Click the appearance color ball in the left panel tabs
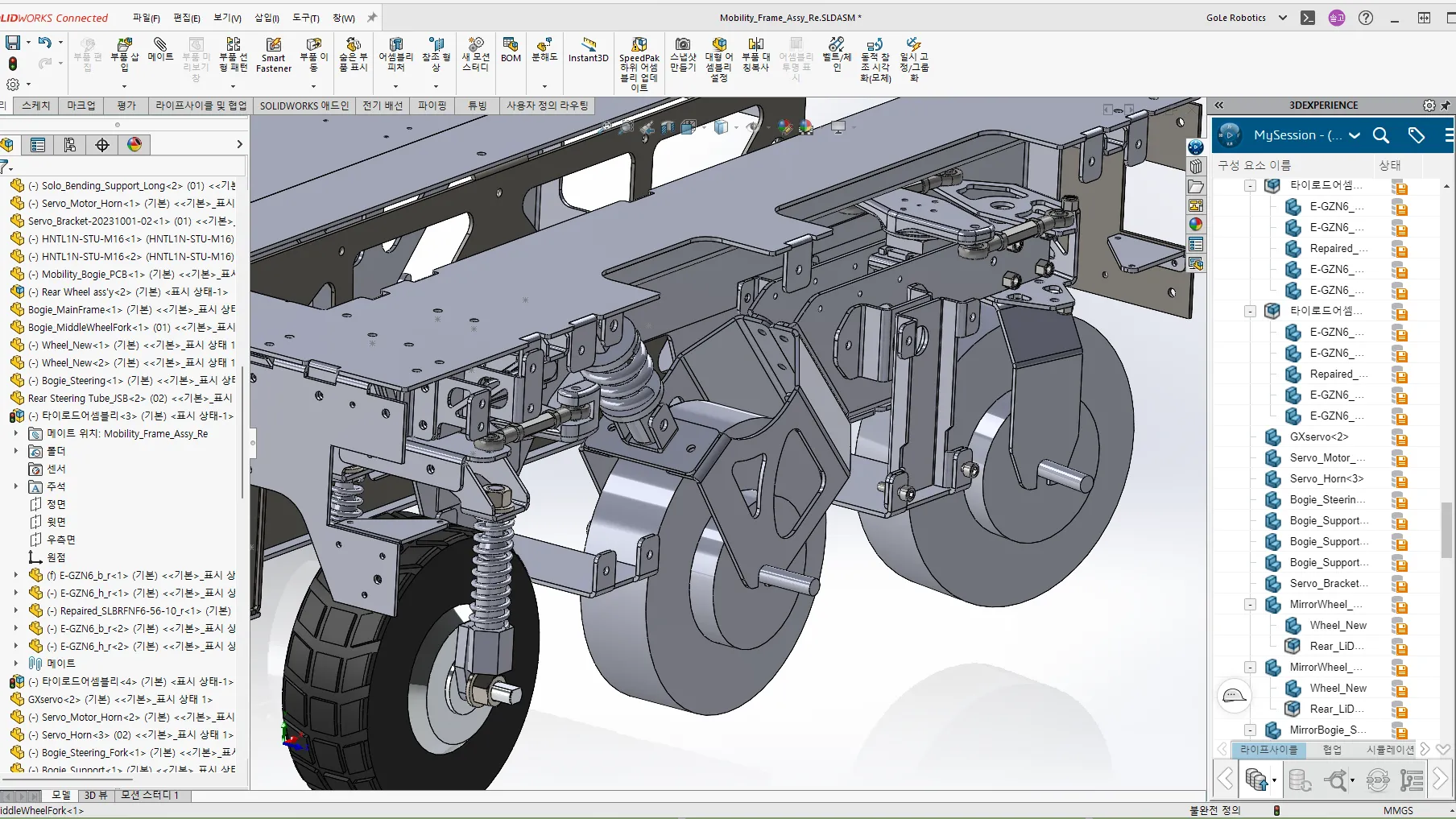 [134, 145]
